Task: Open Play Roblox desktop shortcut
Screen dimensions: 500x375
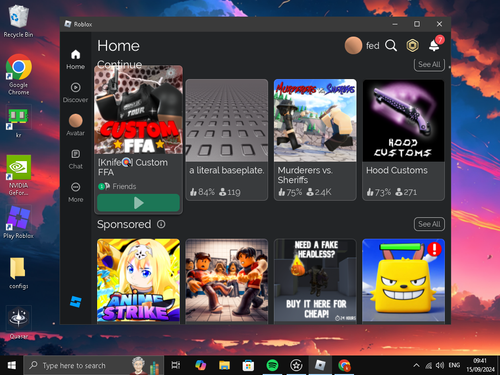Action: [x=18, y=222]
